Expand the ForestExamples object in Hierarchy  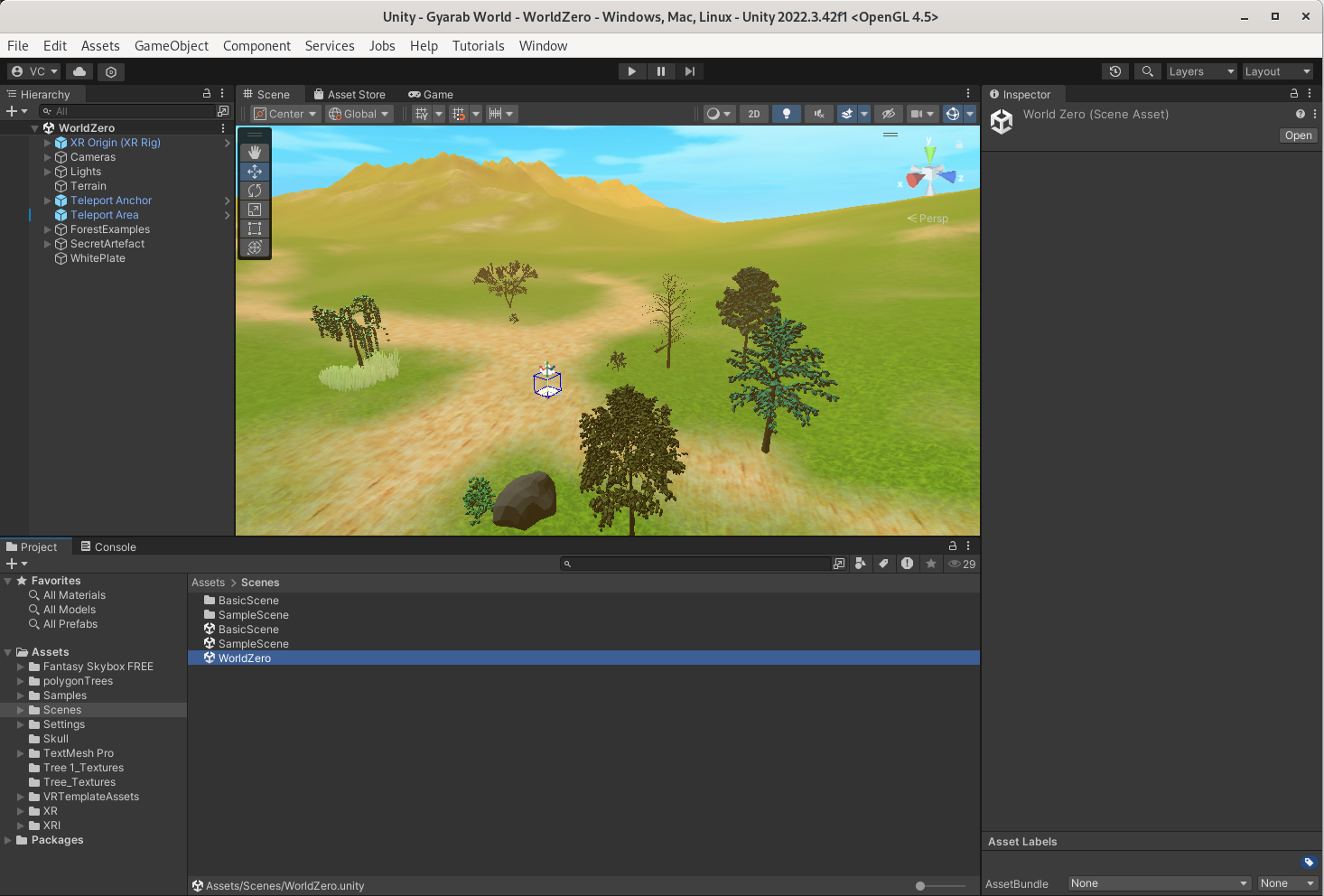point(48,229)
